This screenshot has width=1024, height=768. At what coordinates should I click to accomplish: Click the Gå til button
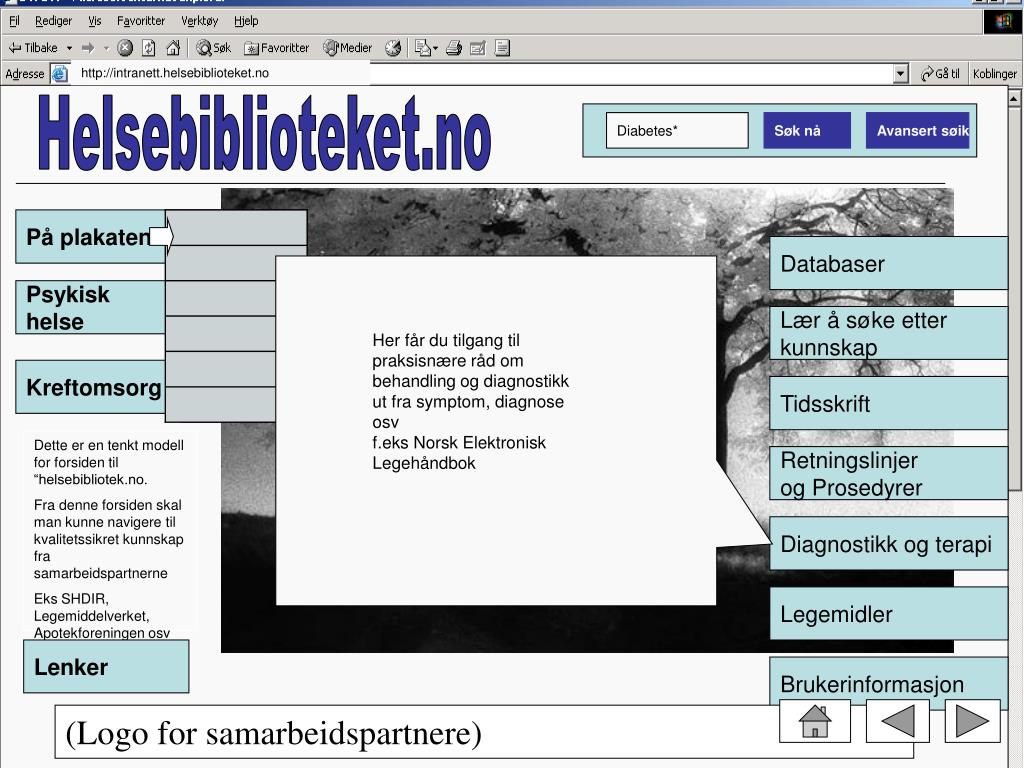(940, 74)
